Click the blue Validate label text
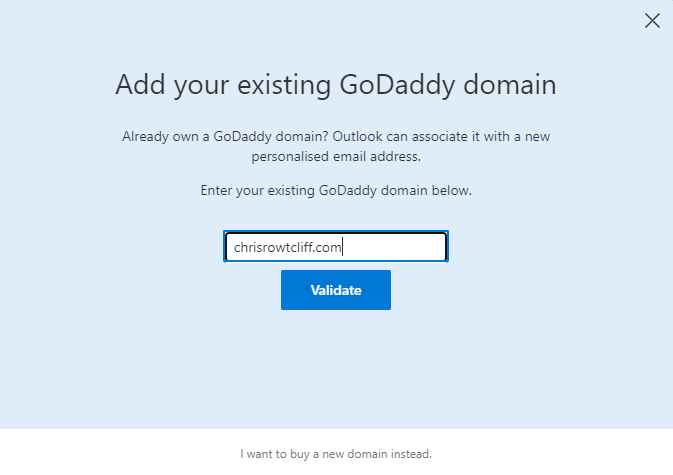 (336, 290)
